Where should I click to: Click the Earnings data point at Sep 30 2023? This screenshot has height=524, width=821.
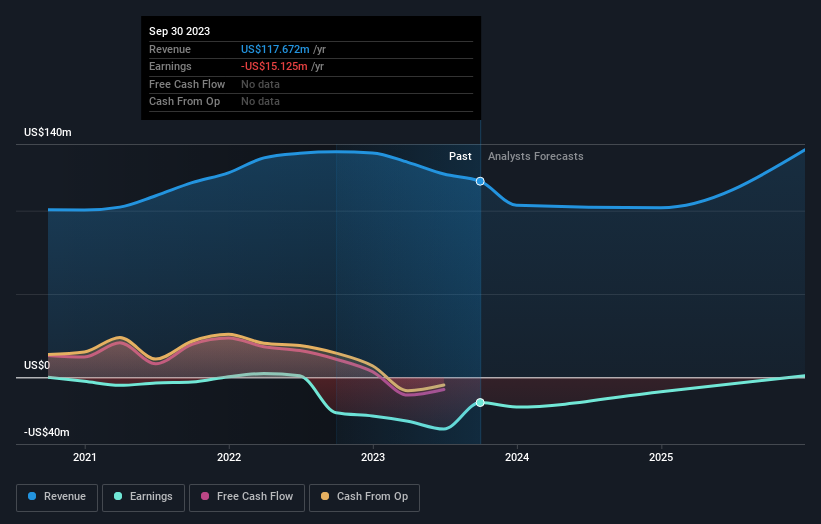click(480, 403)
